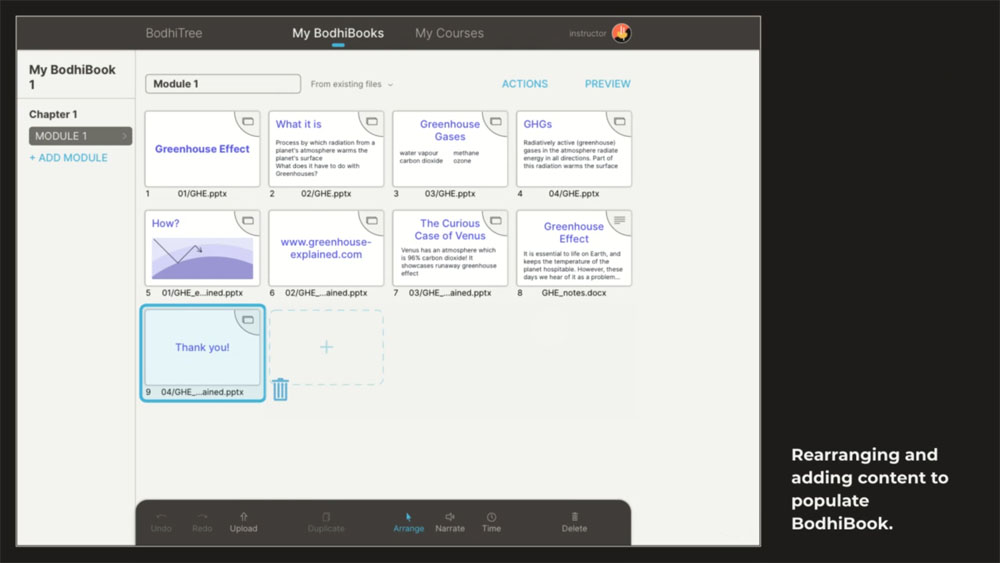
Task: Click the Module 1 name field
Action: pos(223,84)
